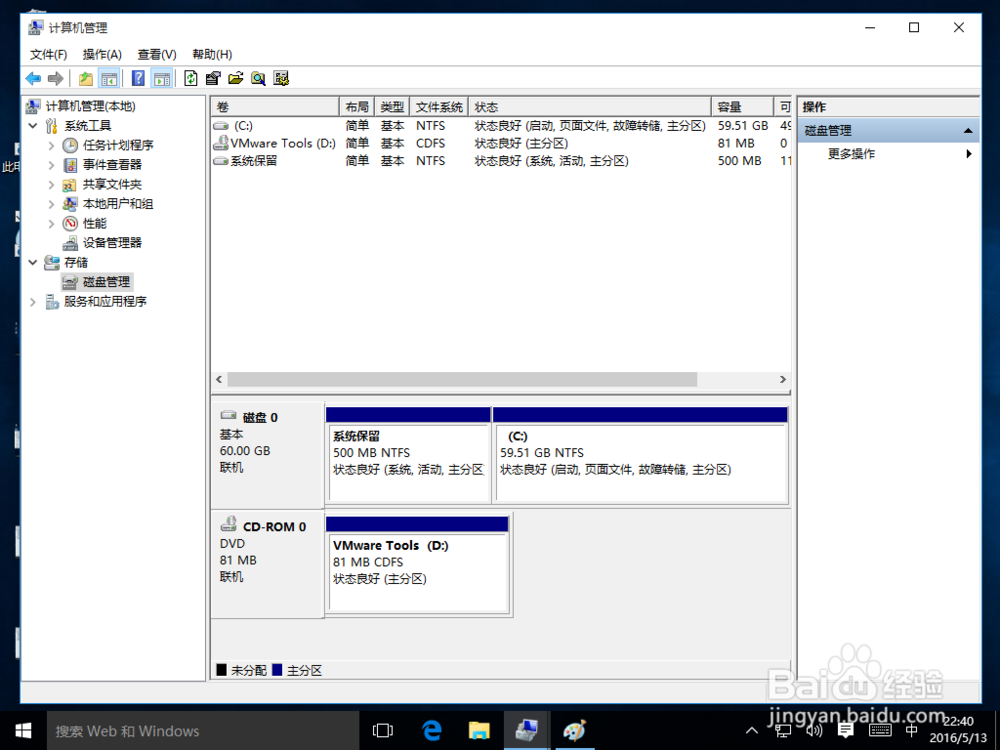
Task: Expand Local Users and Groups (本地用户和组) branch
Action: click(x=52, y=204)
